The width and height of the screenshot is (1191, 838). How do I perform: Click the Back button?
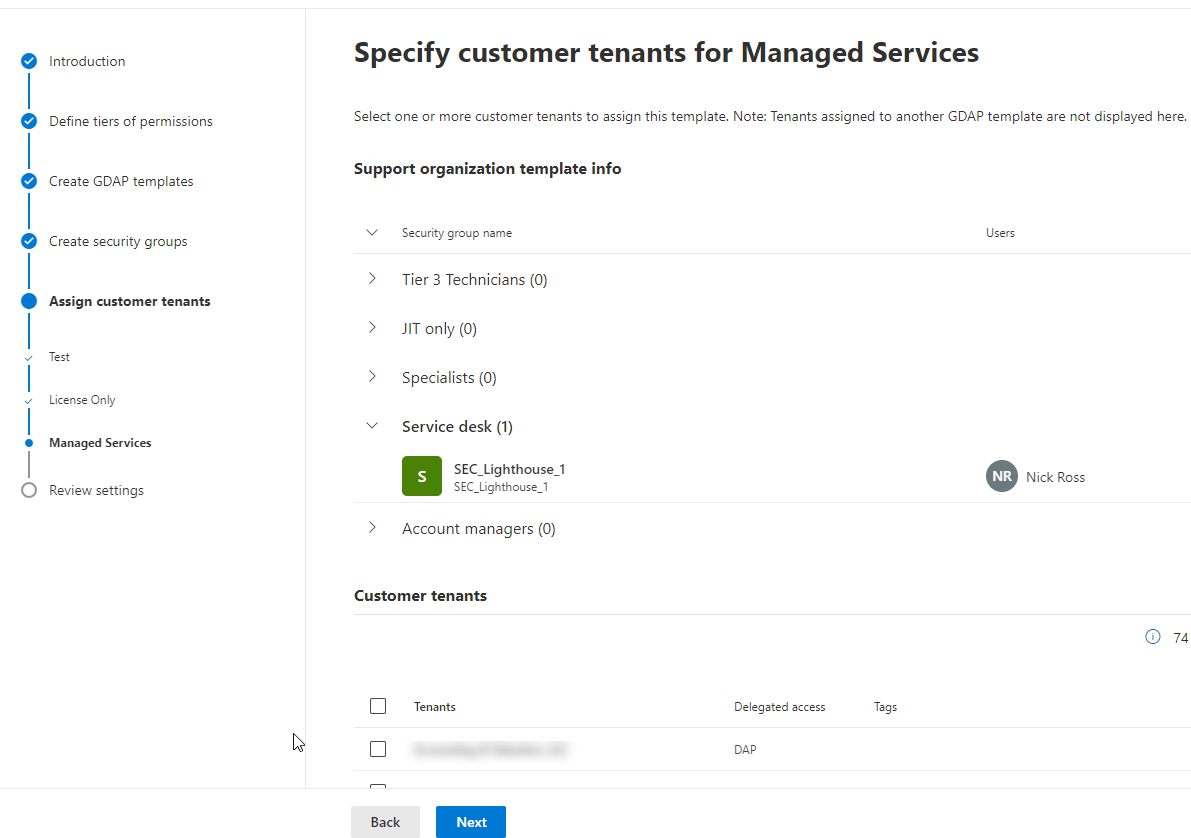coord(385,822)
